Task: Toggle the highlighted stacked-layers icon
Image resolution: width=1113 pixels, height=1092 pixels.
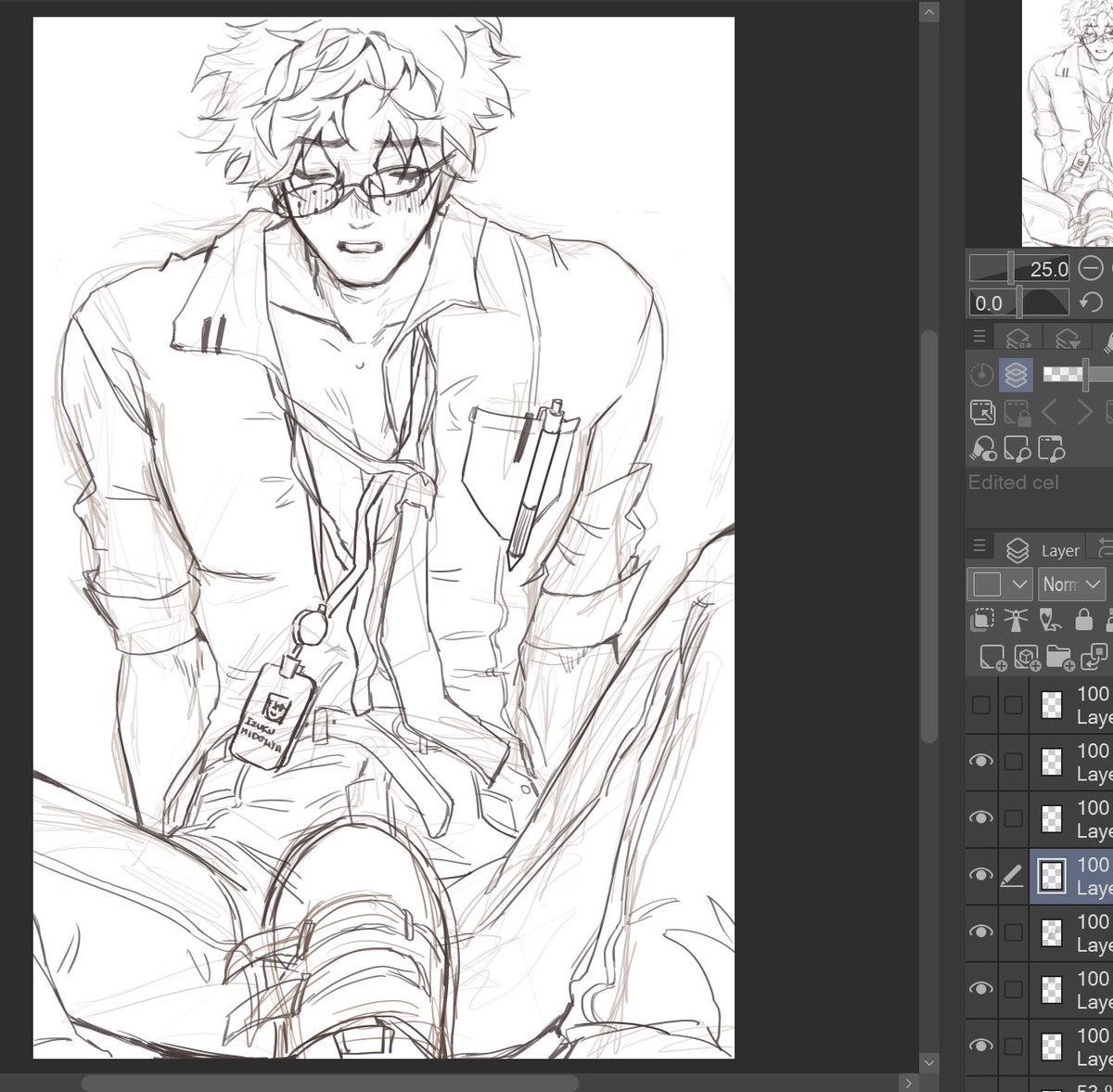Action: pos(1016,374)
